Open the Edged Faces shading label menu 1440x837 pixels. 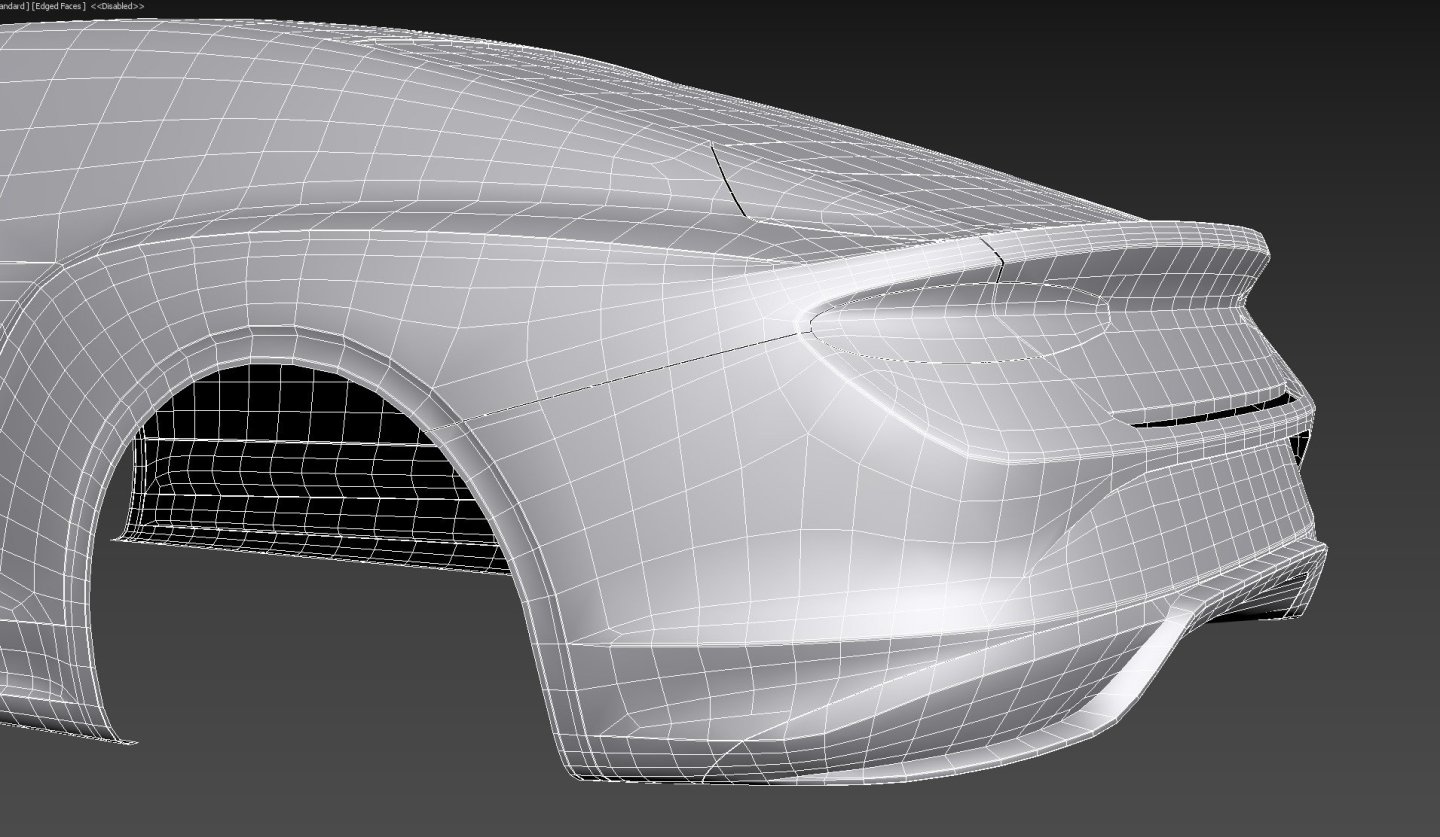pos(57,5)
